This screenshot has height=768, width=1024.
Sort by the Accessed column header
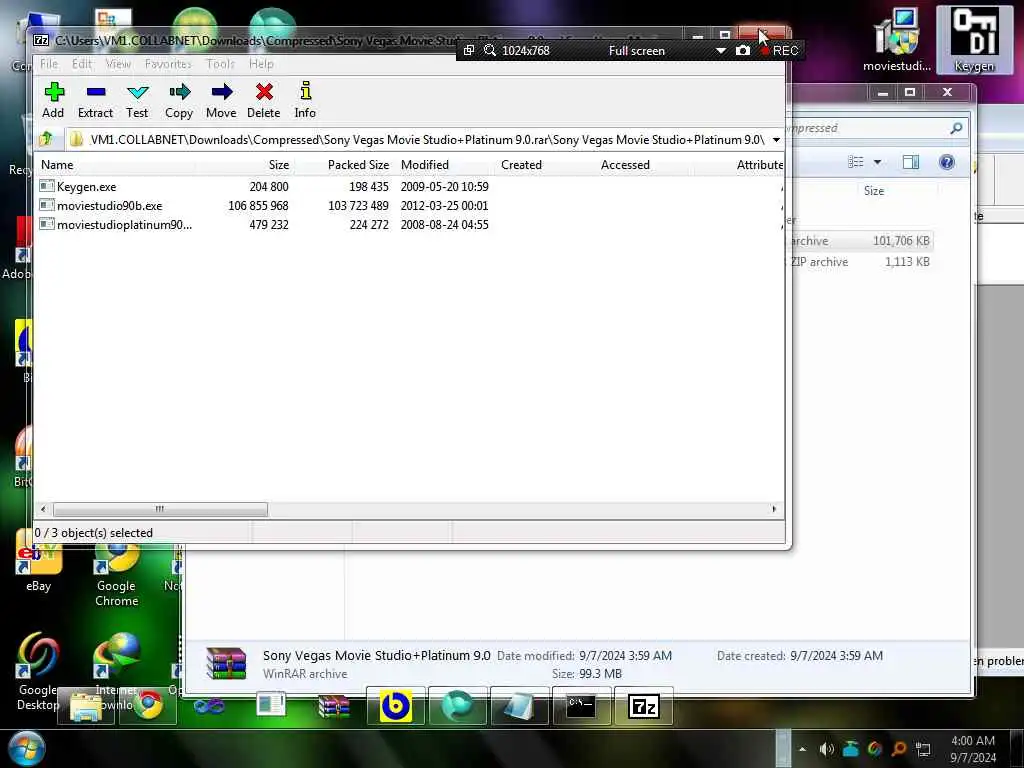pyautogui.click(x=625, y=165)
